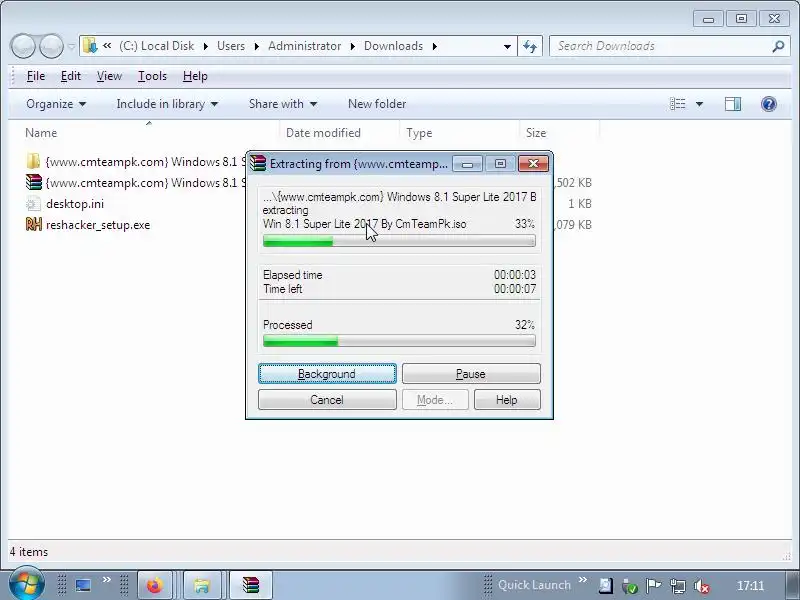Viewport: 800px width, 600px height.
Task: Switch to the WinRAR taskbar button
Action: pyautogui.click(x=251, y=585)
